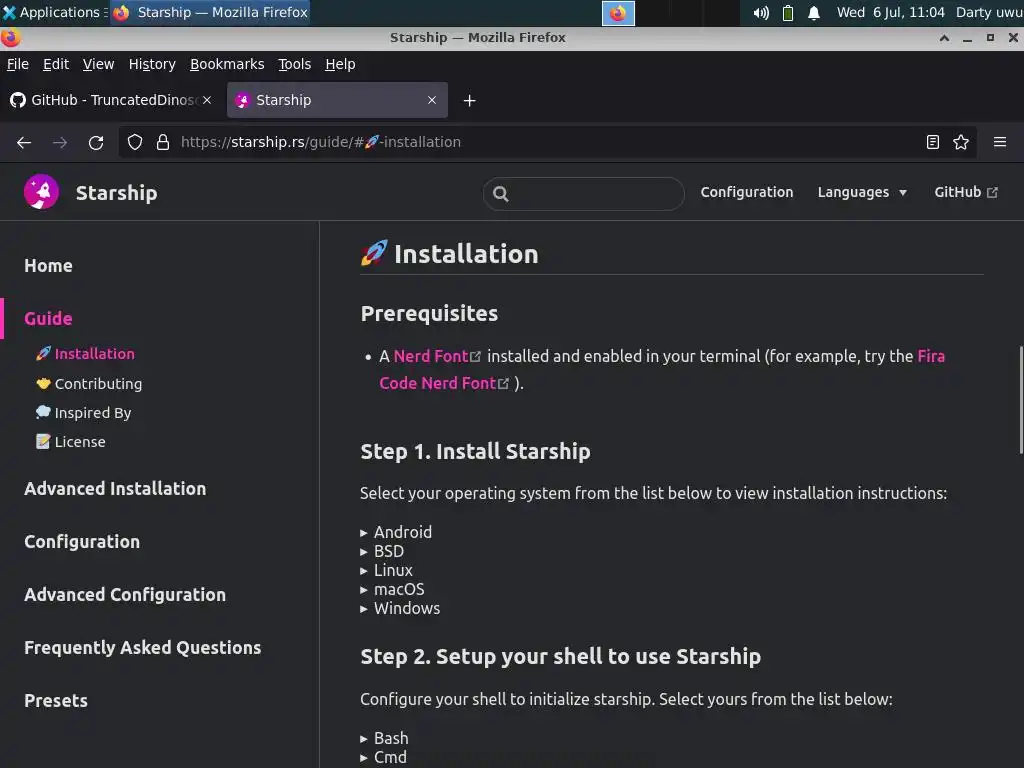The image size is (1024, 768).
Task: Go to Home in the sidebar
Action: (48, 266)
